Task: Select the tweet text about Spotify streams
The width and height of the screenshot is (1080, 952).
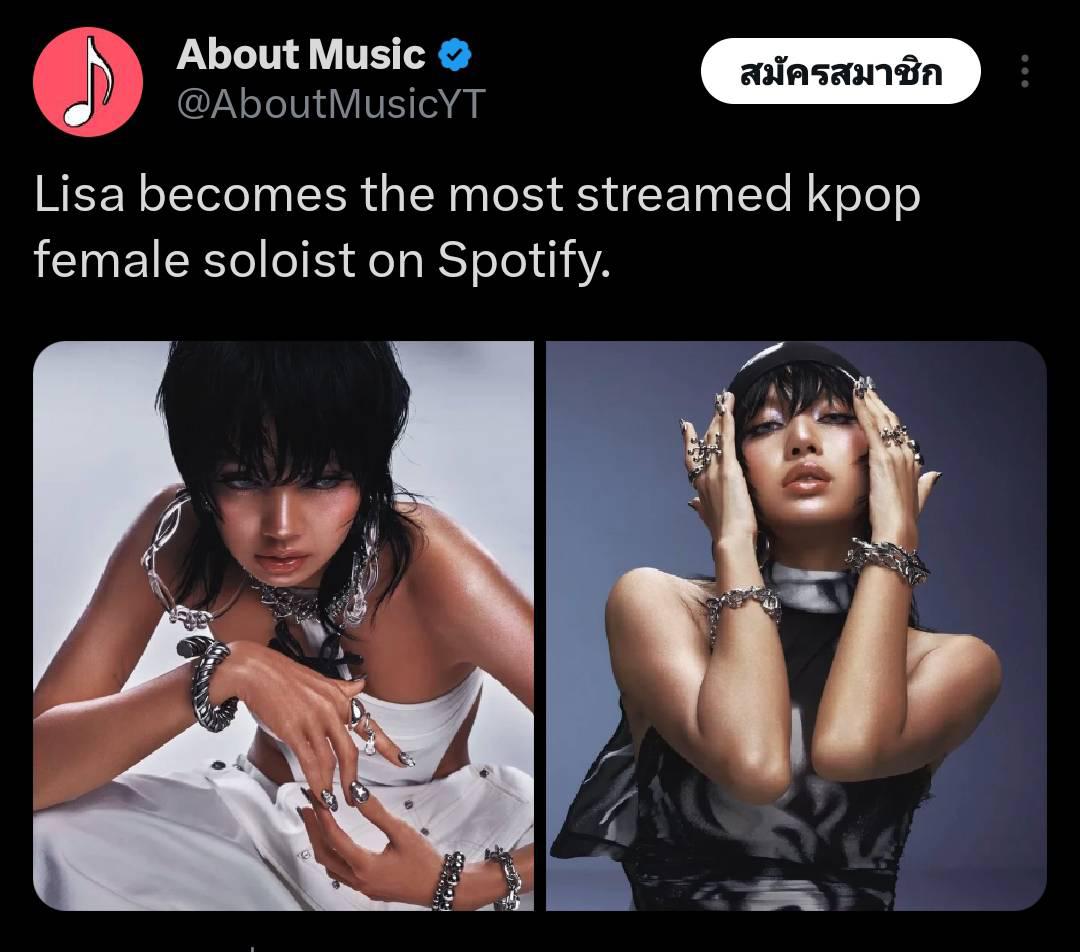Action: (x=477, y=227)
